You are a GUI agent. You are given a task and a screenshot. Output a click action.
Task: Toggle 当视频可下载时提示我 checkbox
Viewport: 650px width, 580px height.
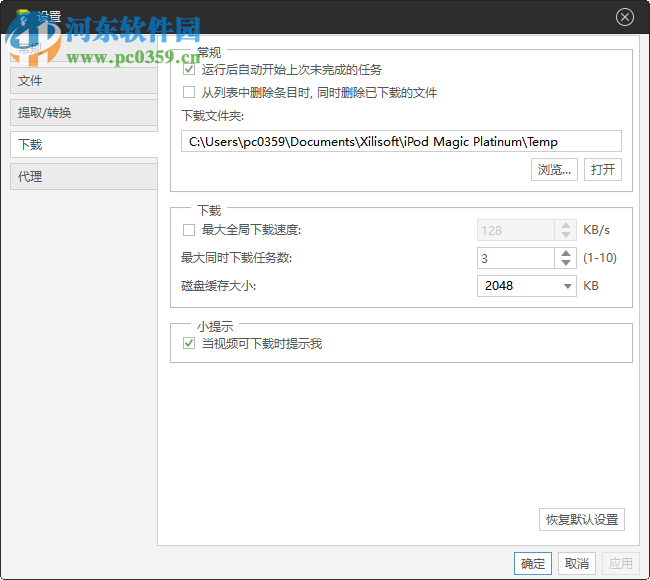click(189, 343)
